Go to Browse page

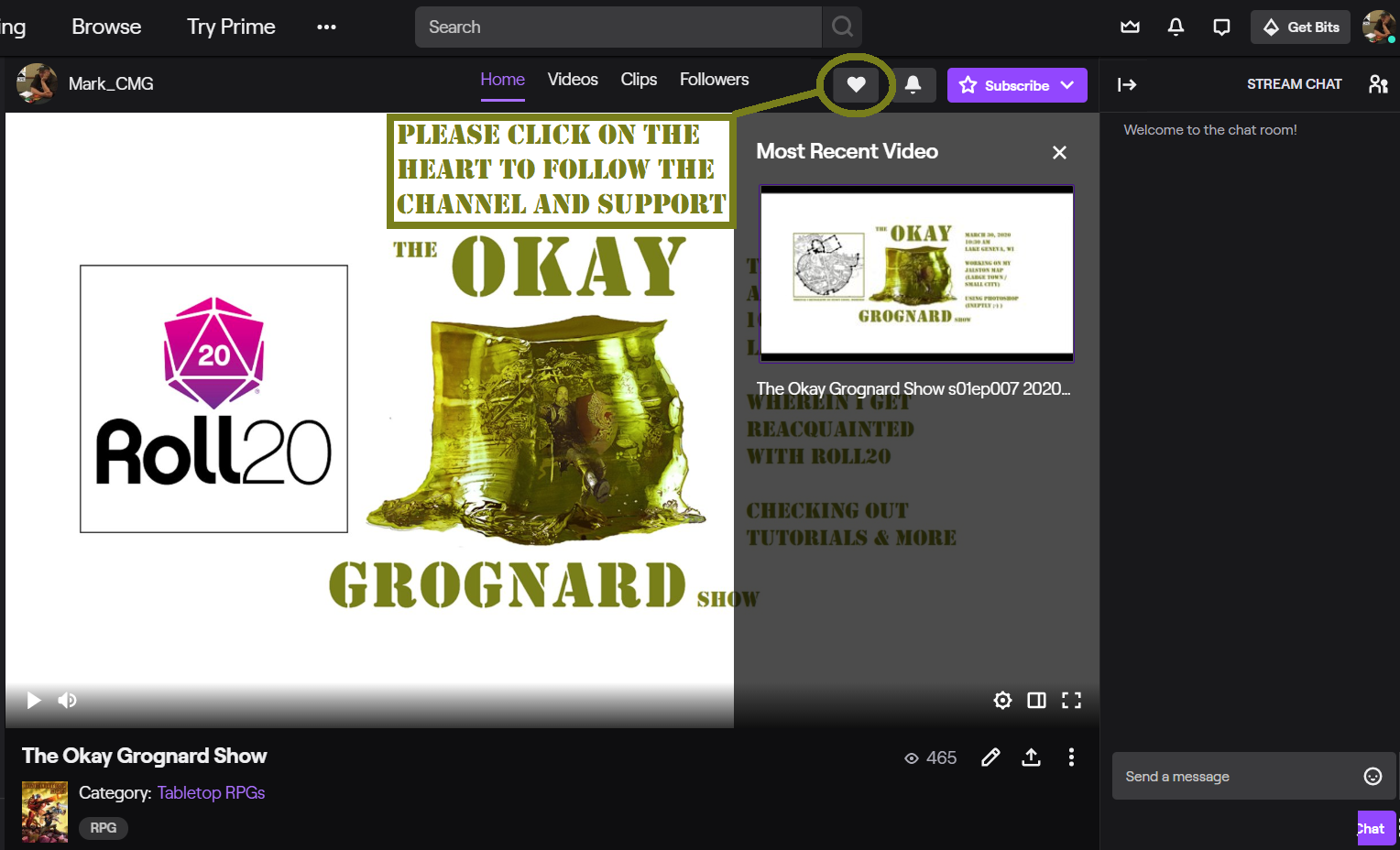106,27
